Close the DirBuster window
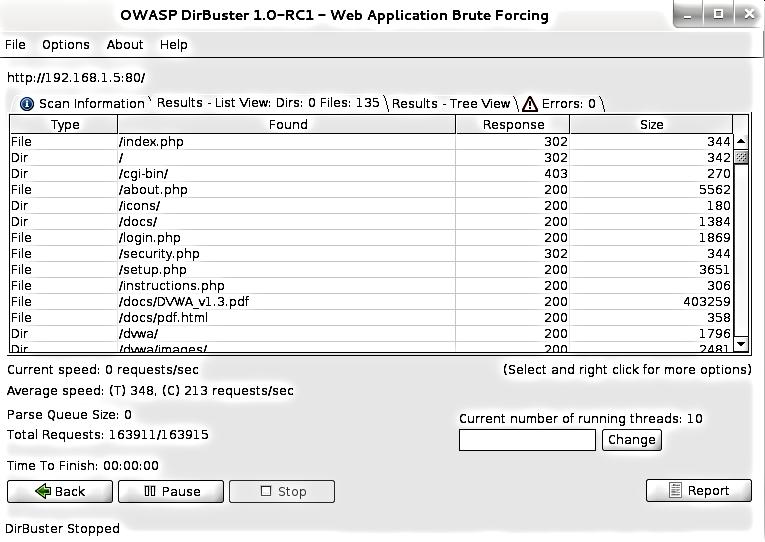The width and height of the screenshot is (765, 542). (749, 15)
